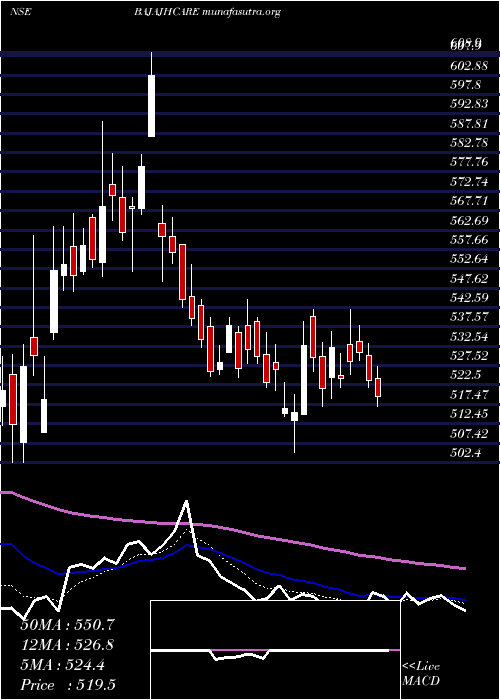Click the 507.42 price label

point(471,434)
